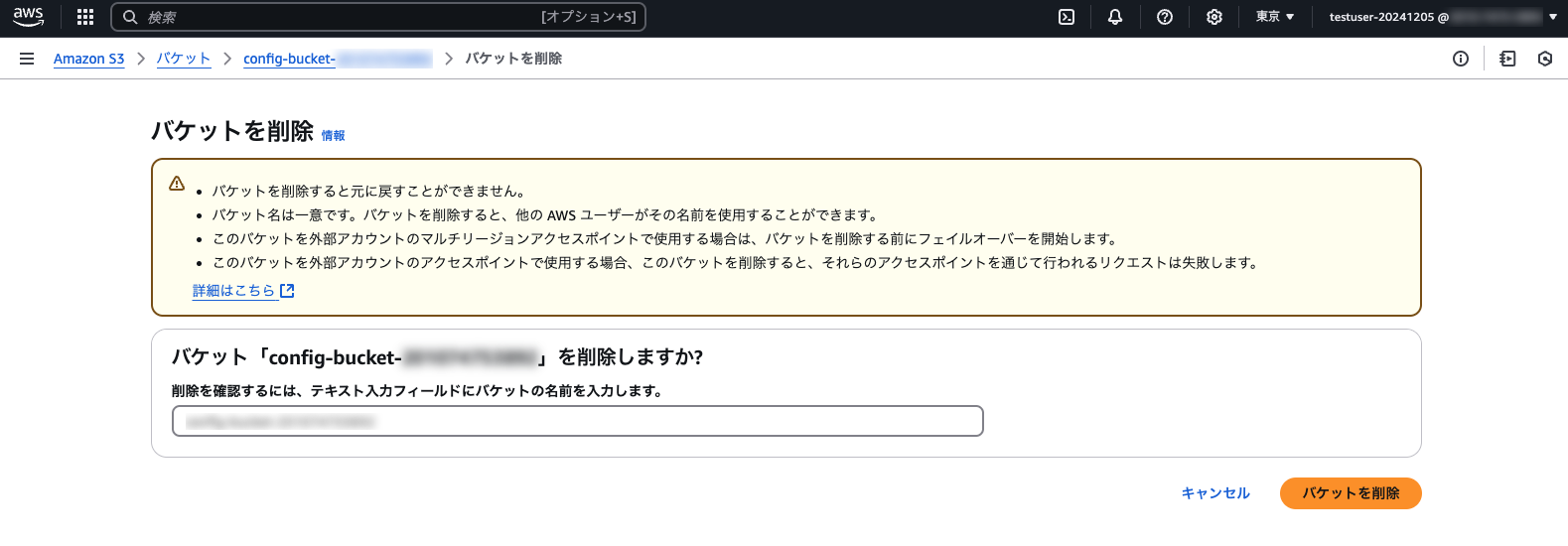Viewport: 1568px width, 546px height.
Task: Open the config-bucket breadcrumb link
Action: pos(338,59)
